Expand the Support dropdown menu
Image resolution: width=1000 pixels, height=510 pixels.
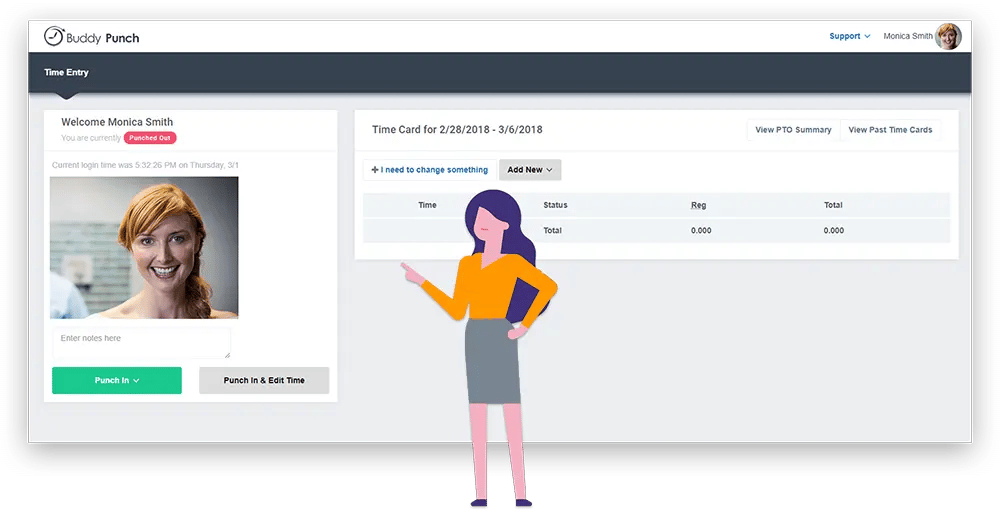[x=849, y=36]
